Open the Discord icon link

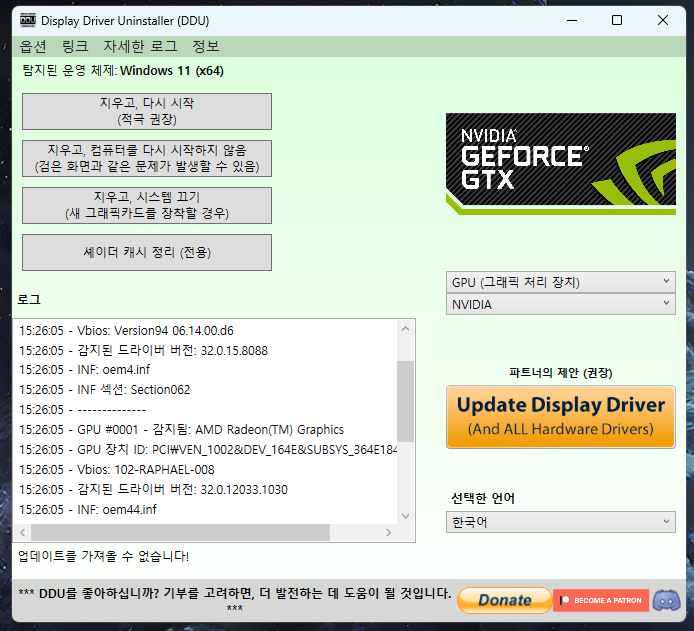click(x=667, y=600)
